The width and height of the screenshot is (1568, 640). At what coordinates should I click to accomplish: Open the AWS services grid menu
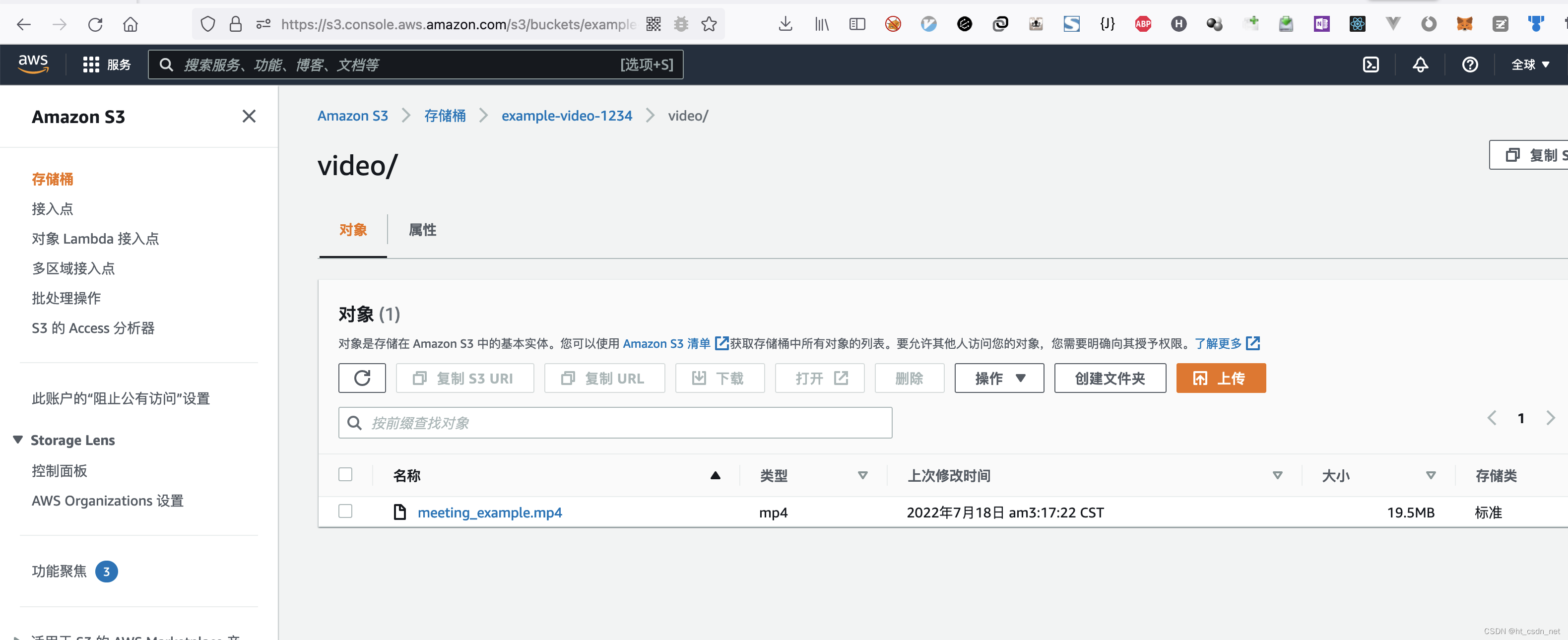pyautogui.click(x=107, y=64)
